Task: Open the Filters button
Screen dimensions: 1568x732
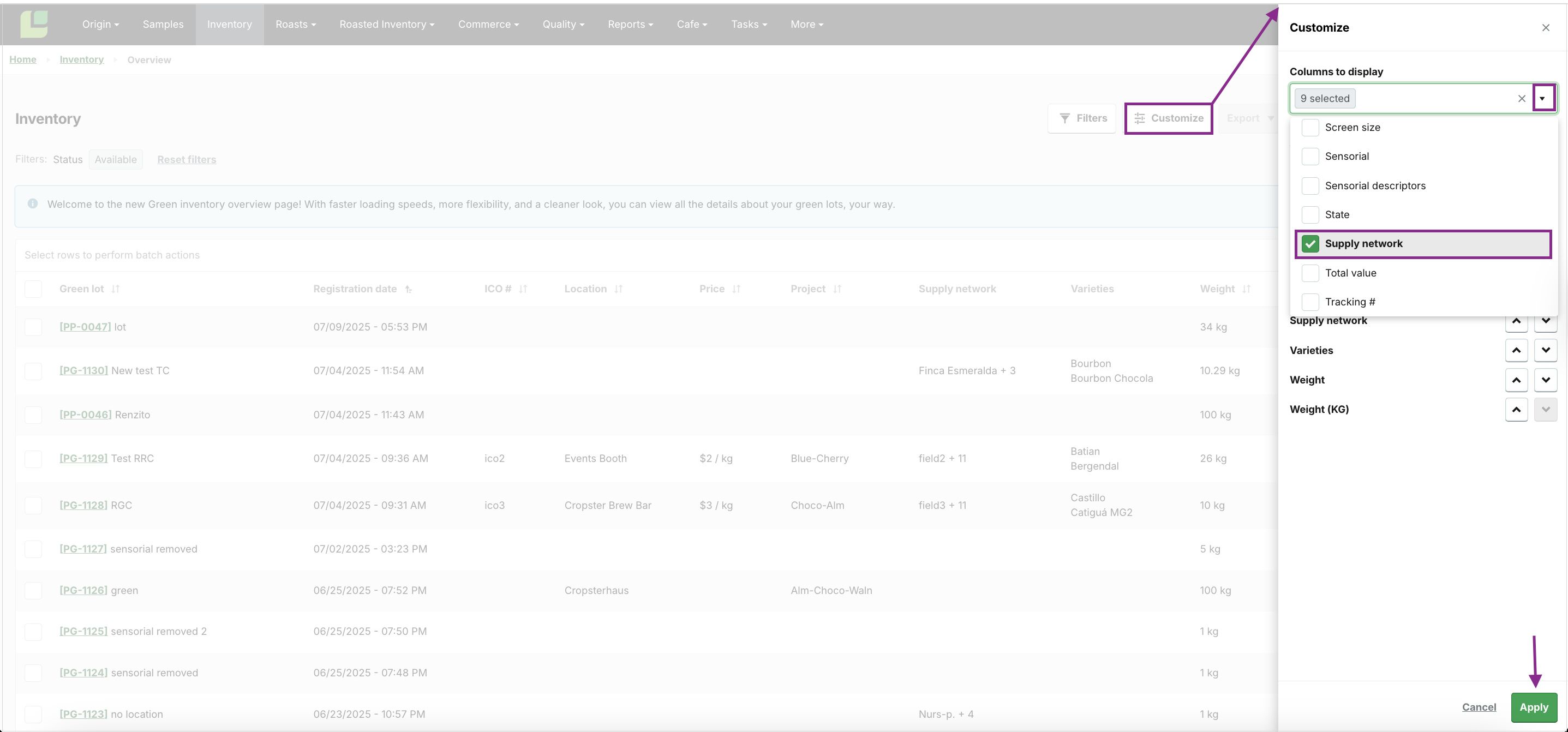Action: click(1082, 118)
